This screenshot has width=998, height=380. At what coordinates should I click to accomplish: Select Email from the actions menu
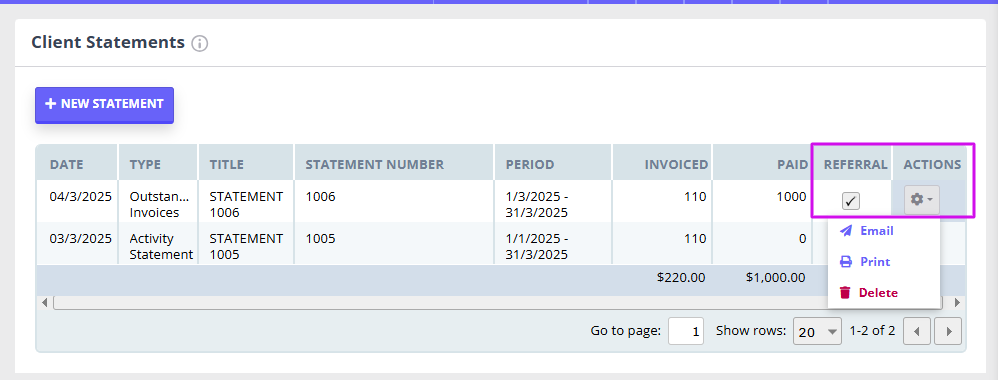coord(876,231)
